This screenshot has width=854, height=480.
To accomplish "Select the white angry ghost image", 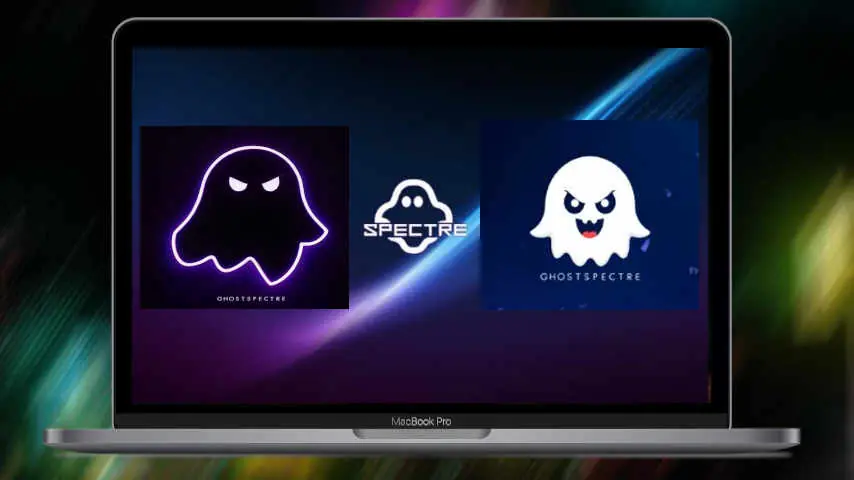I will [589, 215].
